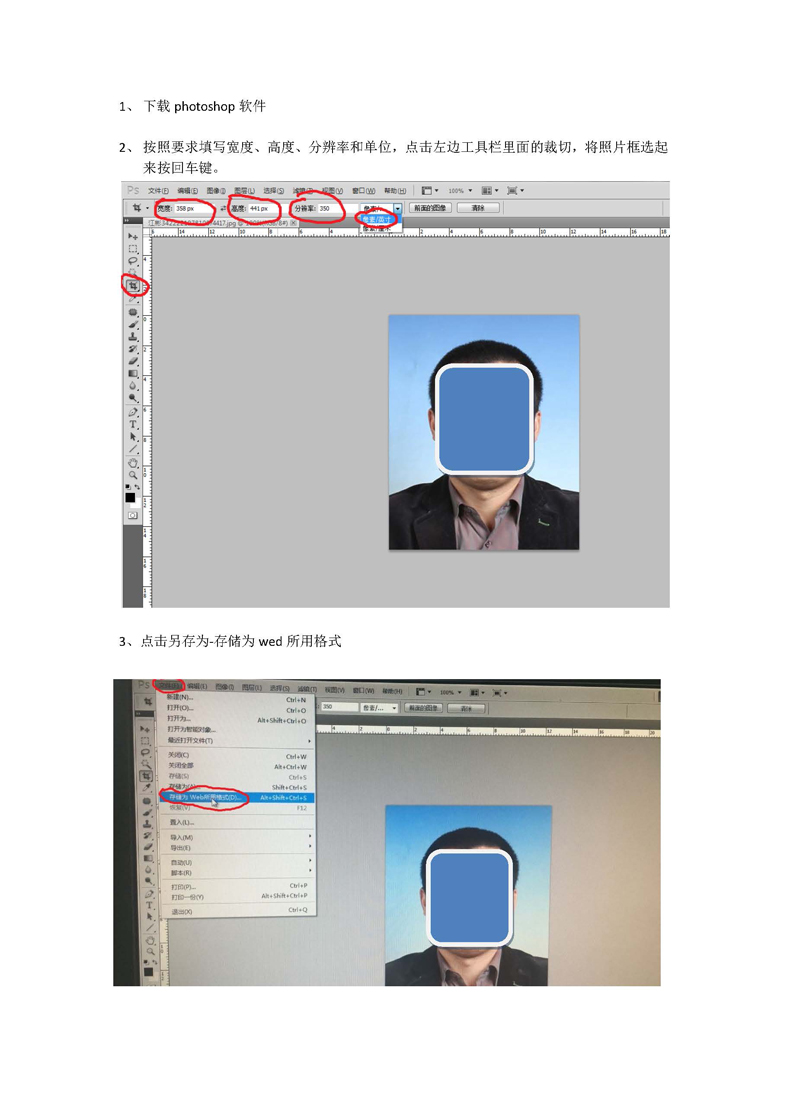Choose 存储为 Web所用格式(D)... menu entry
787x1113 pixels.
[237, 798]
